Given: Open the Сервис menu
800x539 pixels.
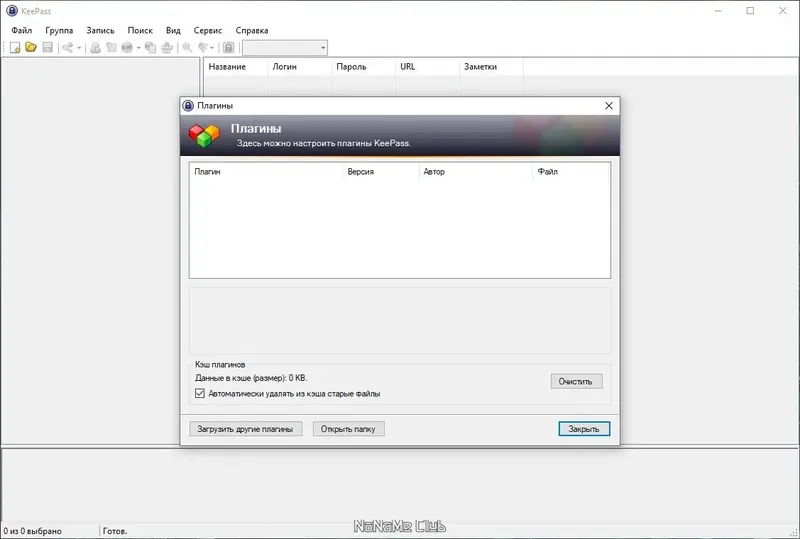Looking at the screenshot, I should click(208, 30).
